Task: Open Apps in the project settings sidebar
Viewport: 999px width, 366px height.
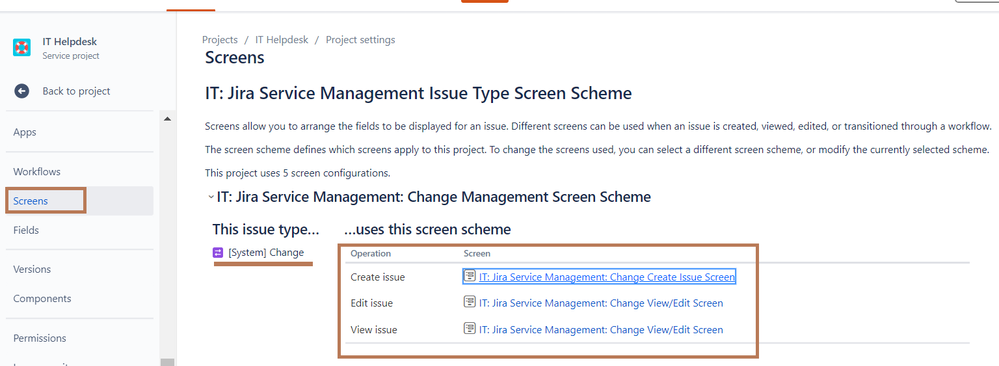Action: pyautogui.click(x=25, y=132)
